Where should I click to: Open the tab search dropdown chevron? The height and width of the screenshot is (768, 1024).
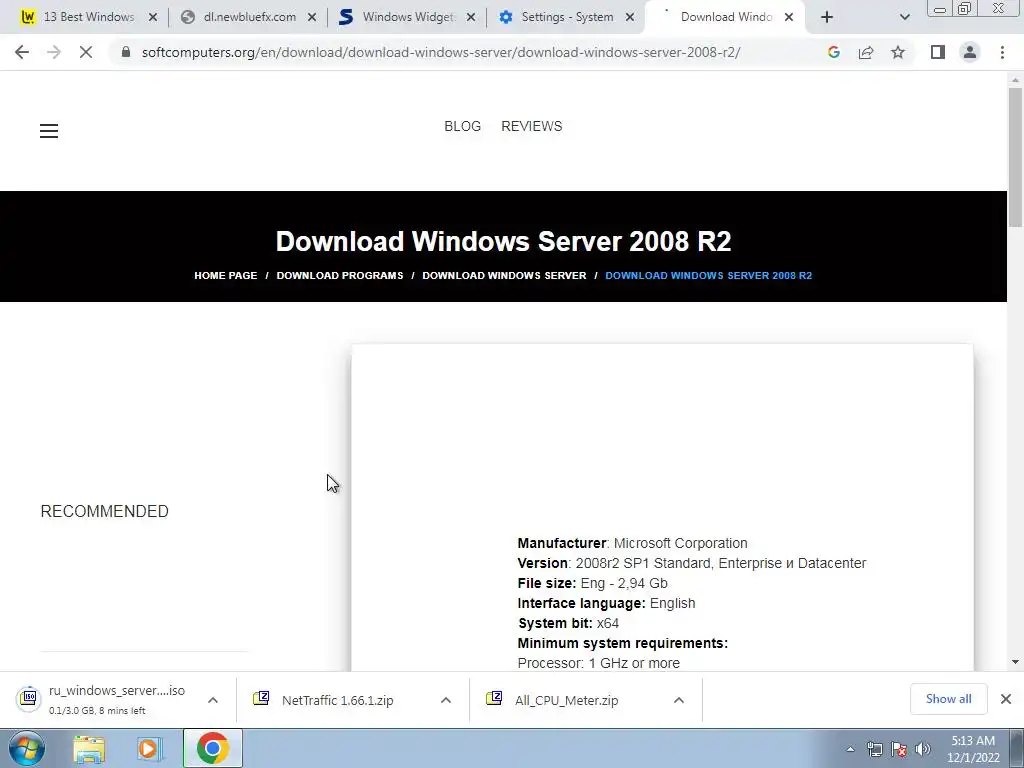coord(904,17)
